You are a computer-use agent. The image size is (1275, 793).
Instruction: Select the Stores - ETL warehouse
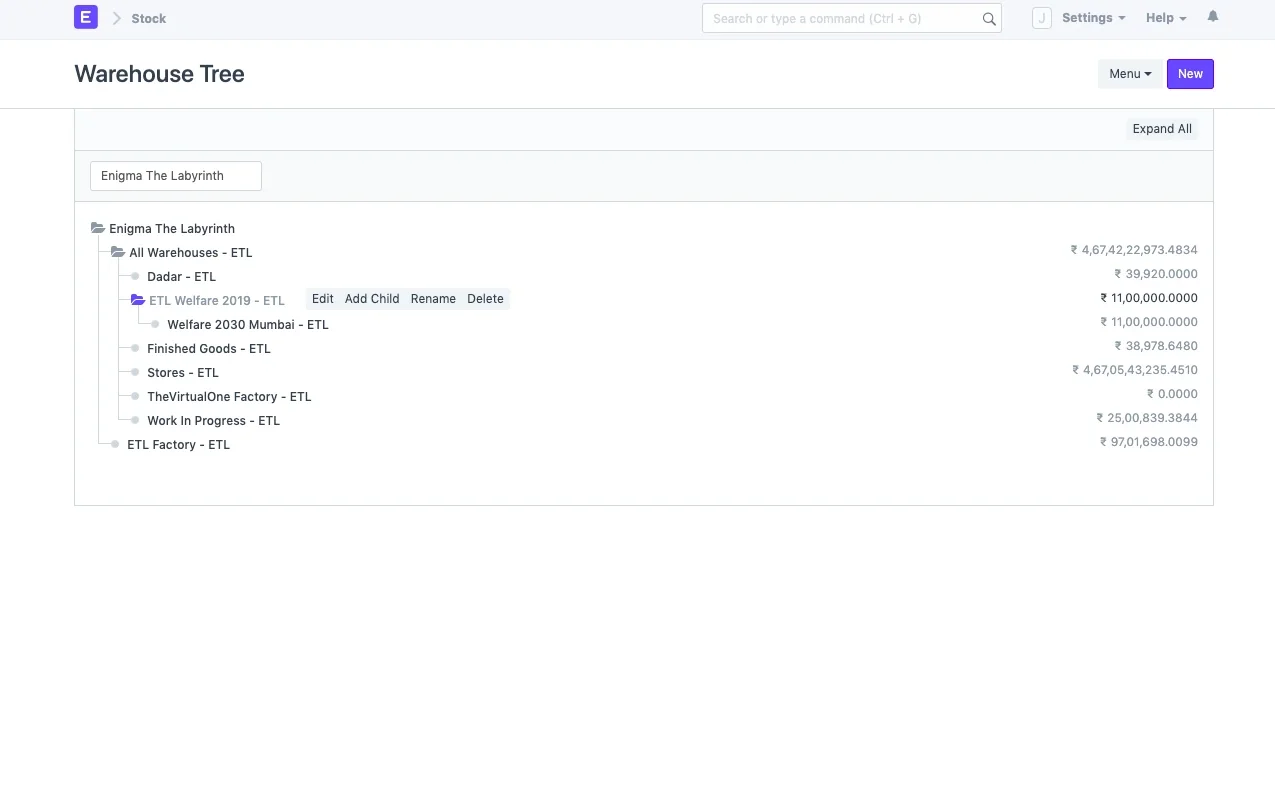(x=183, y=373)
